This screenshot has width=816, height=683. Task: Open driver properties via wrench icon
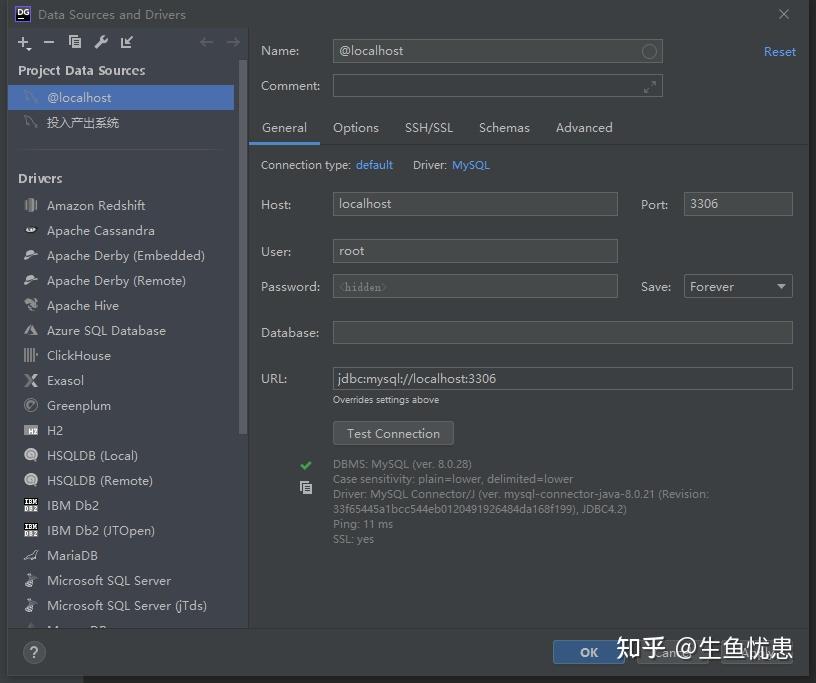tap(100, 42)
